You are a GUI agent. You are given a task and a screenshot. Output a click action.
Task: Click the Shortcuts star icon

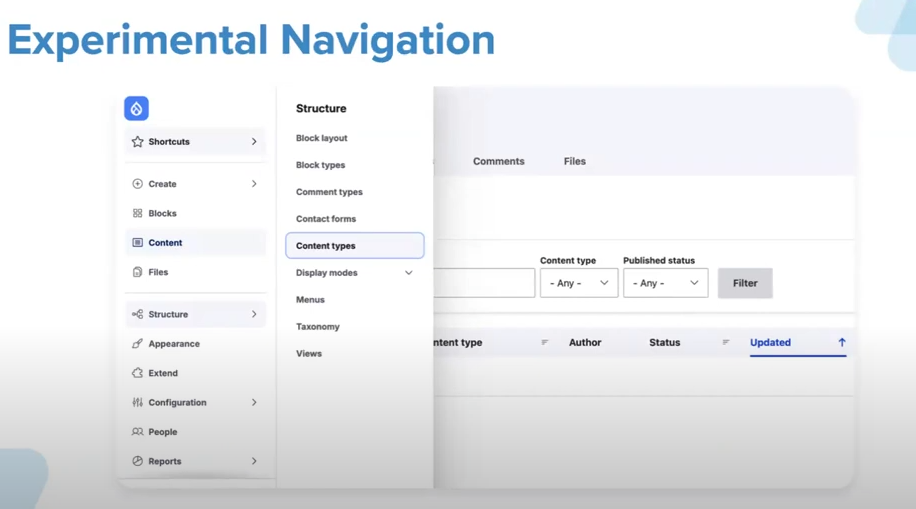pos(137,142)
